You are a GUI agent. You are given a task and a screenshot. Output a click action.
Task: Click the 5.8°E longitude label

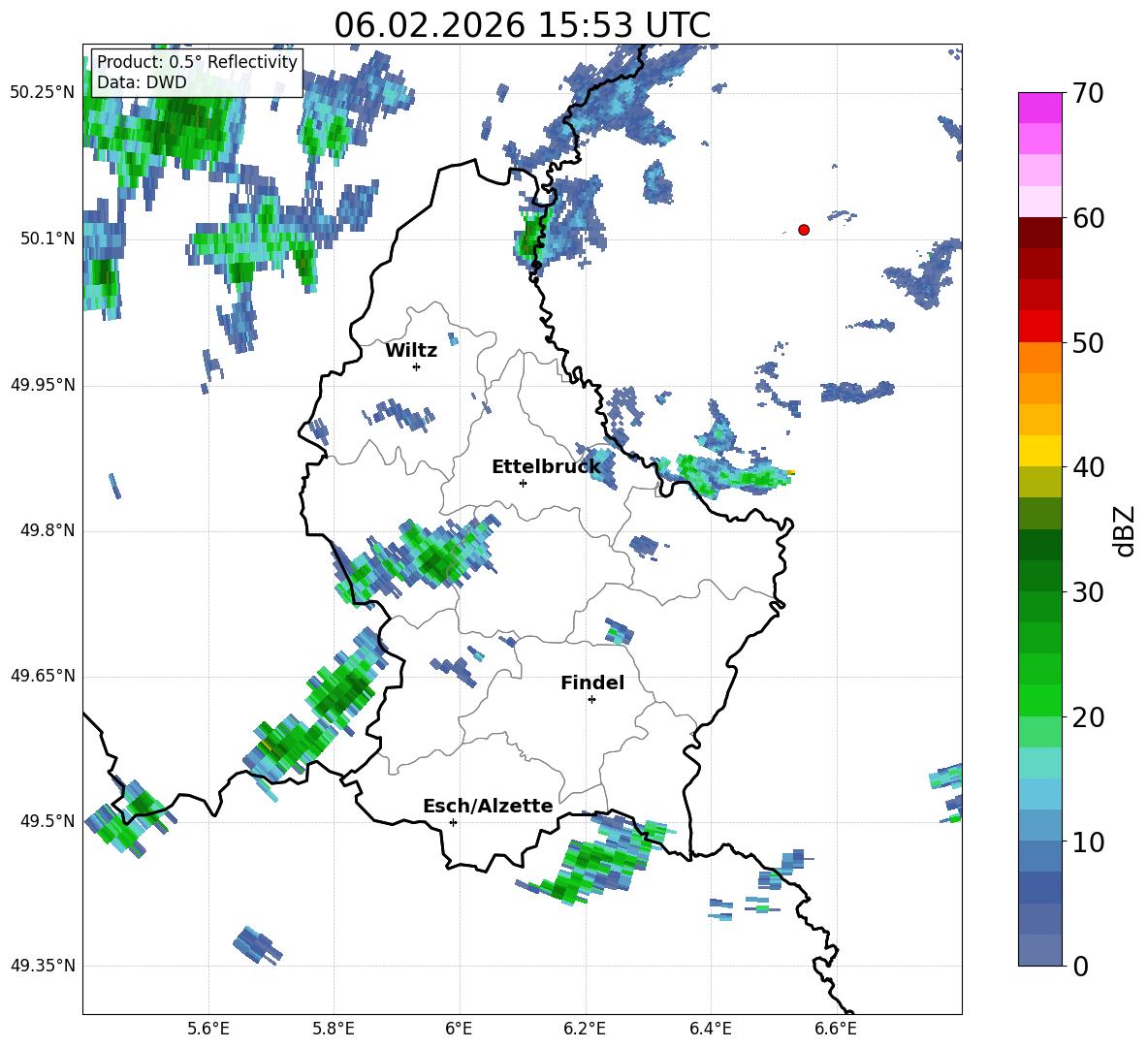(x=334, y=1029)
